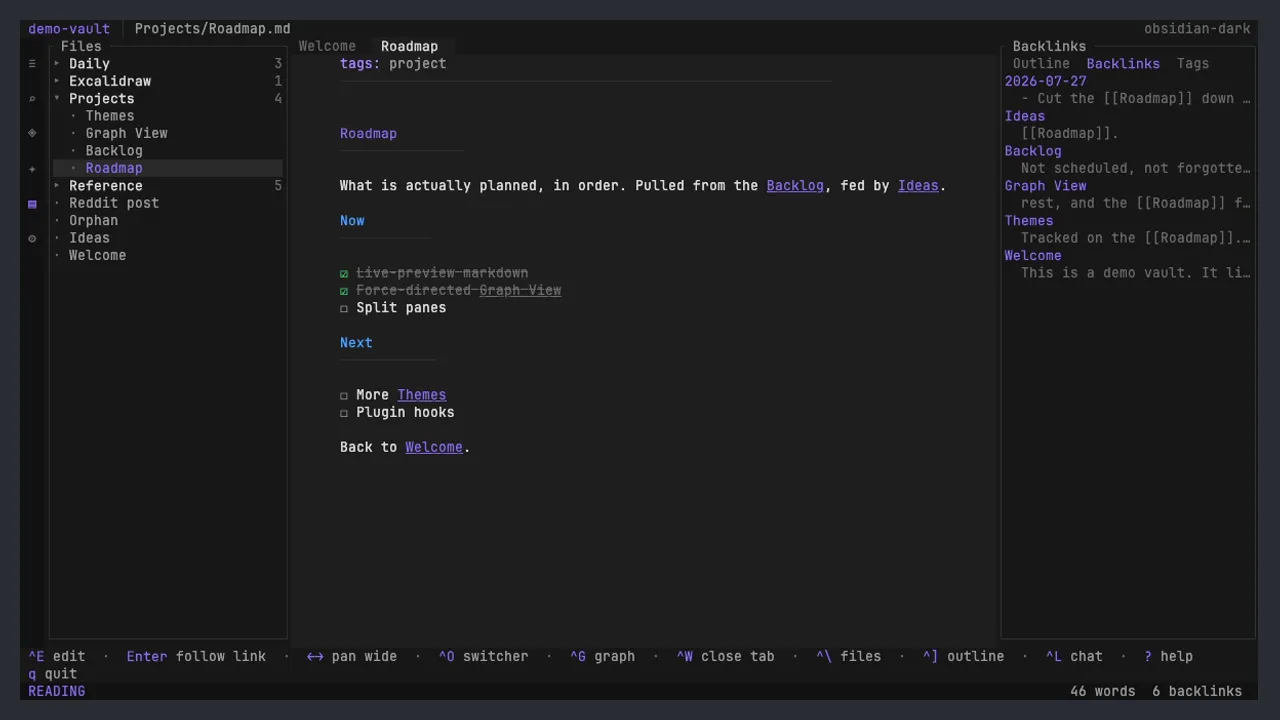
Task: Check the 'Plugin hooks' checkbox
Action: tap(344, 413)
